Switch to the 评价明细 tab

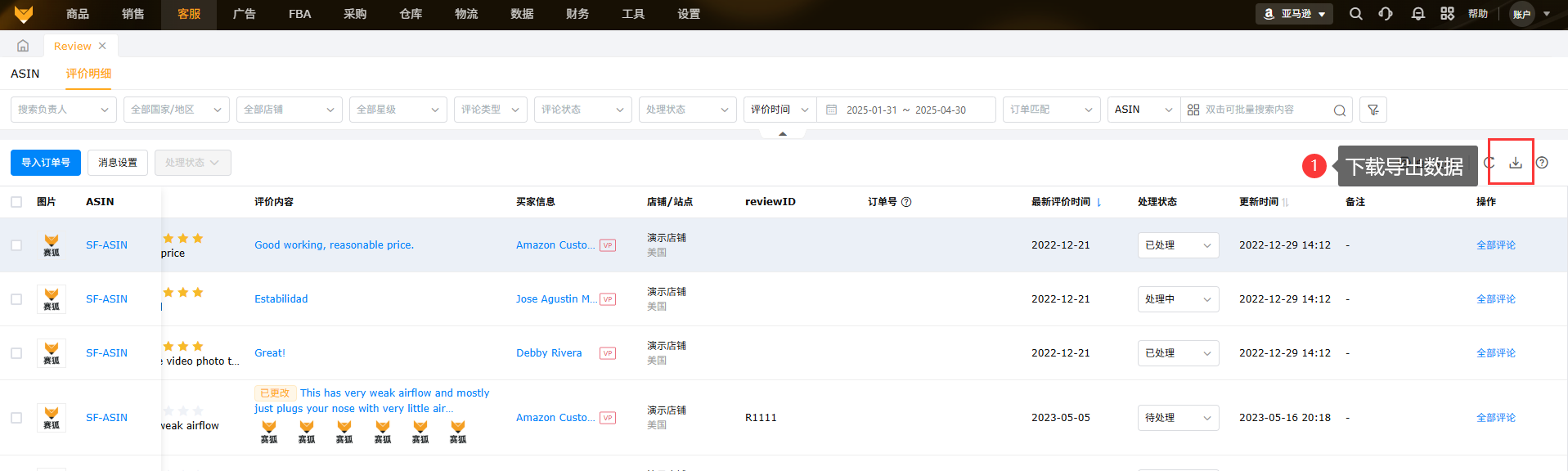click(88, 74)
